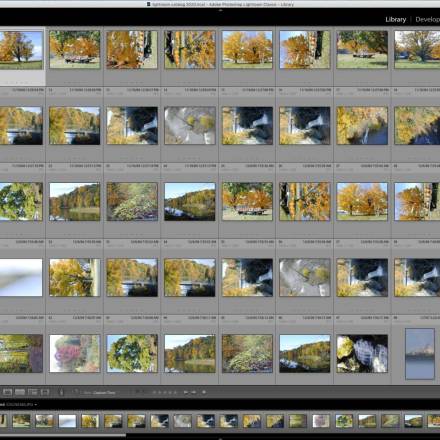Open the Develop module tab
The height and width of the screenshot is (440, 440).
(x=427, y=19)
